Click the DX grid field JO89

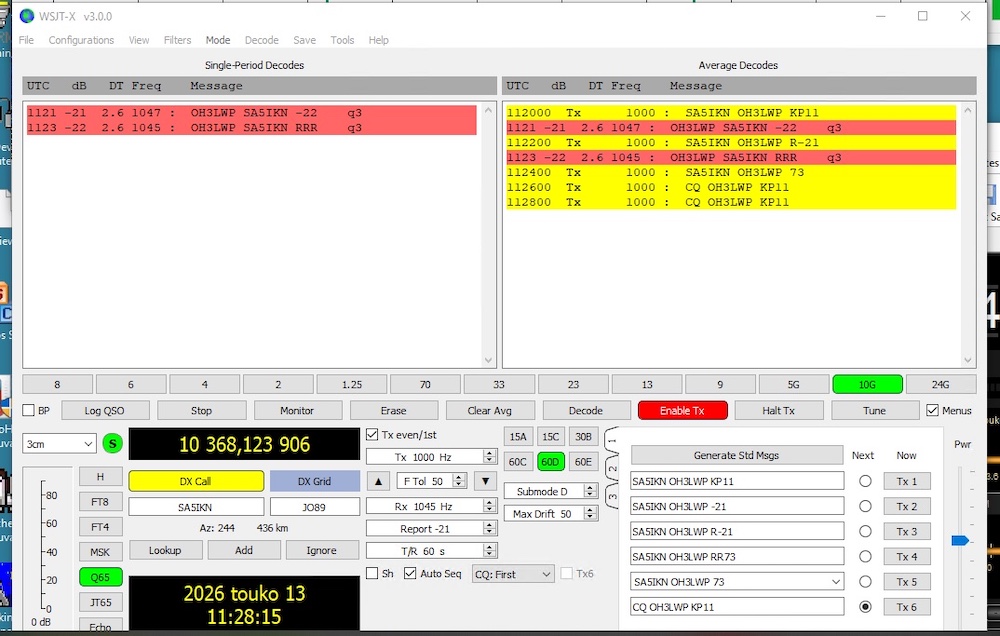click(x=314, y=507)
